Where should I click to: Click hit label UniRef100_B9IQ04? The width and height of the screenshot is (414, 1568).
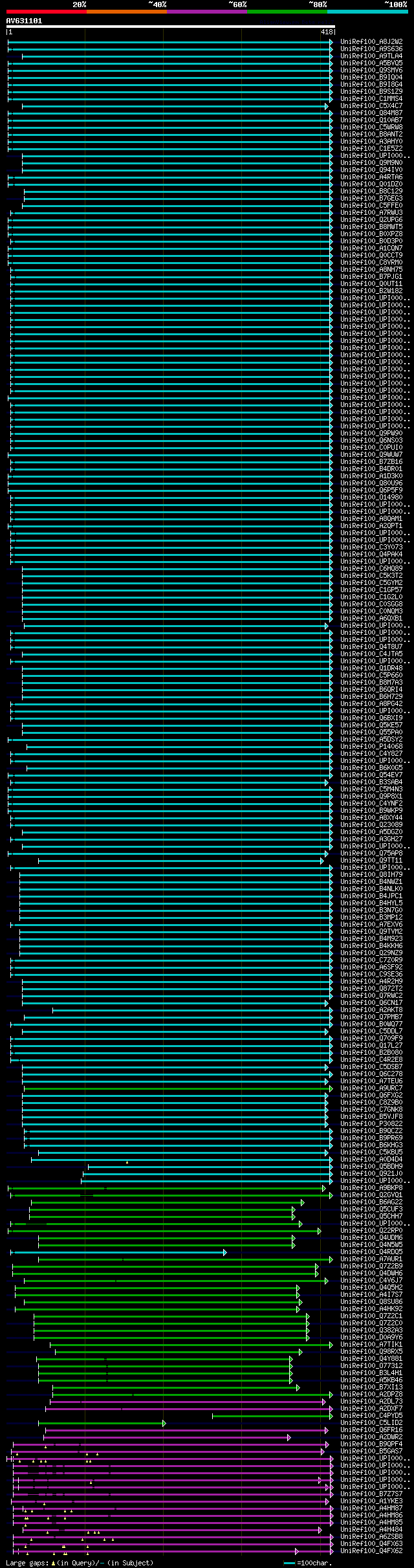click(x=371, y=77)
